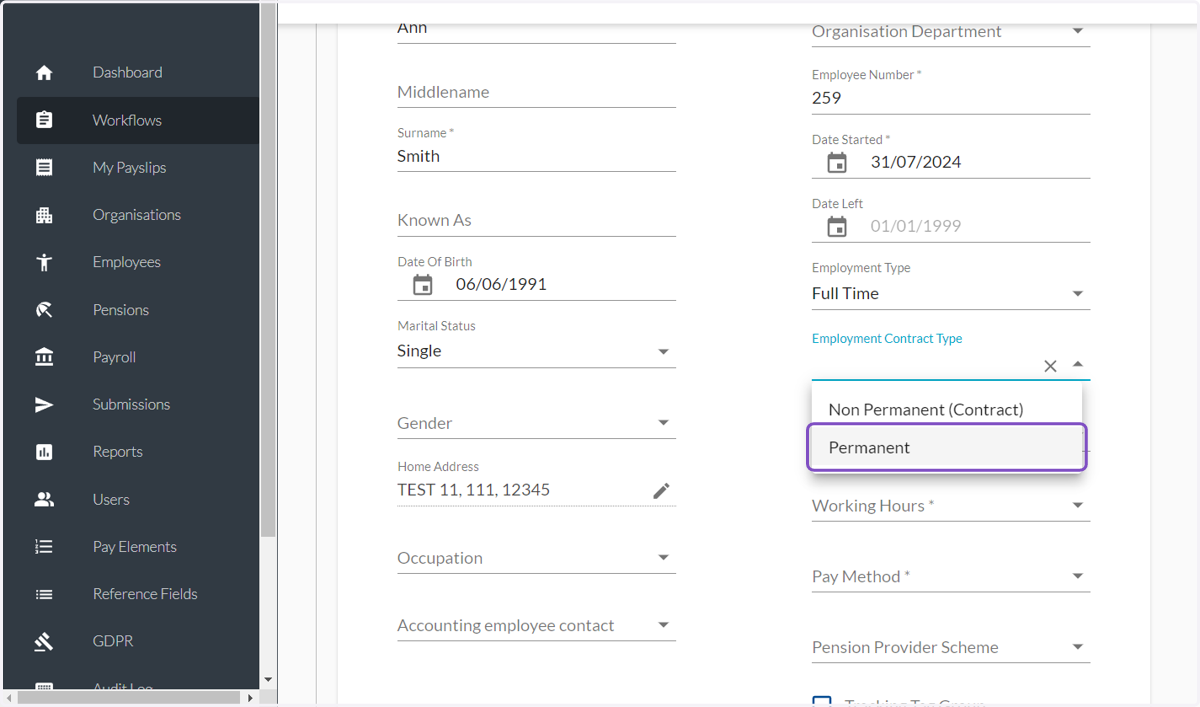1200x707 pixels.
Task: Clear the Employment Contract Type selection
Action: coord(1050,366)
